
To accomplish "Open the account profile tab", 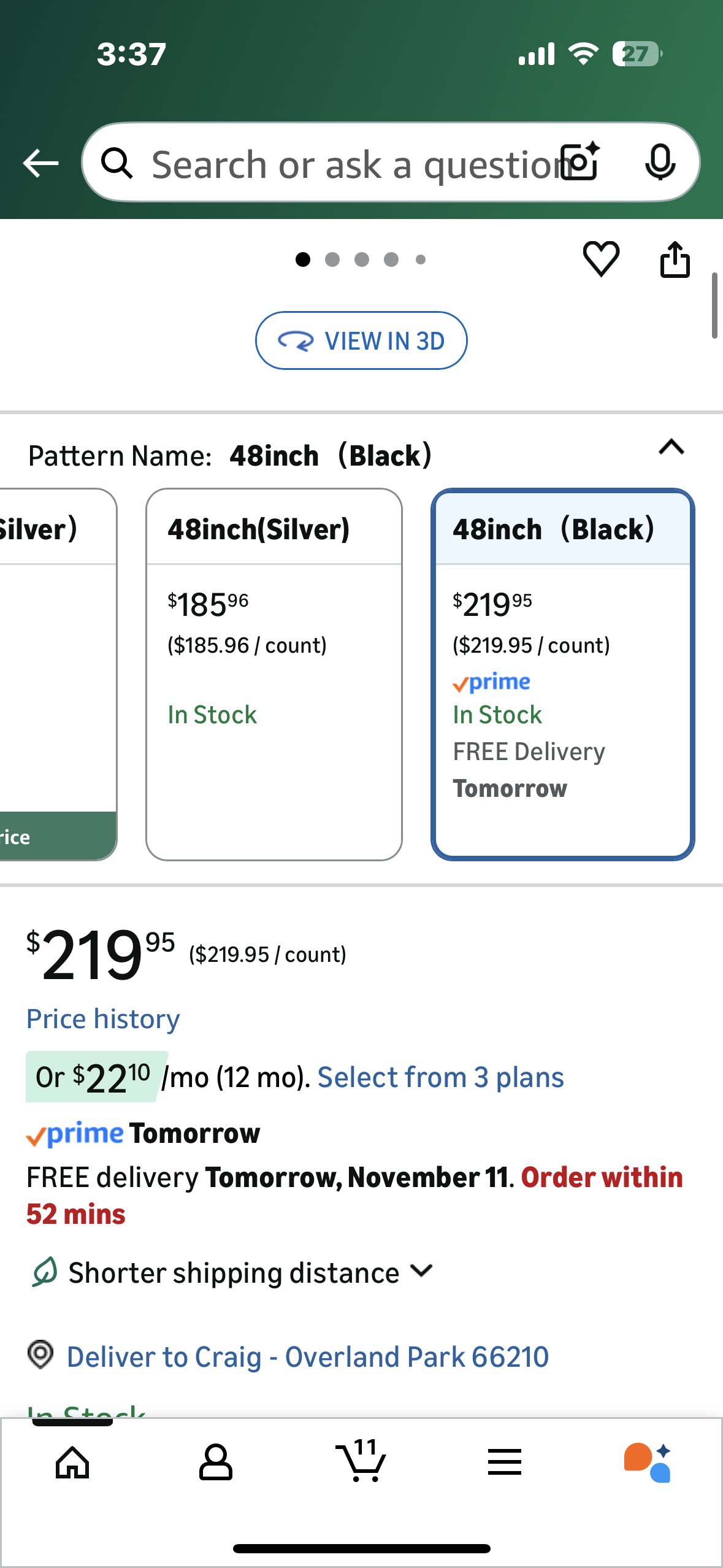I will (216, 1462).
